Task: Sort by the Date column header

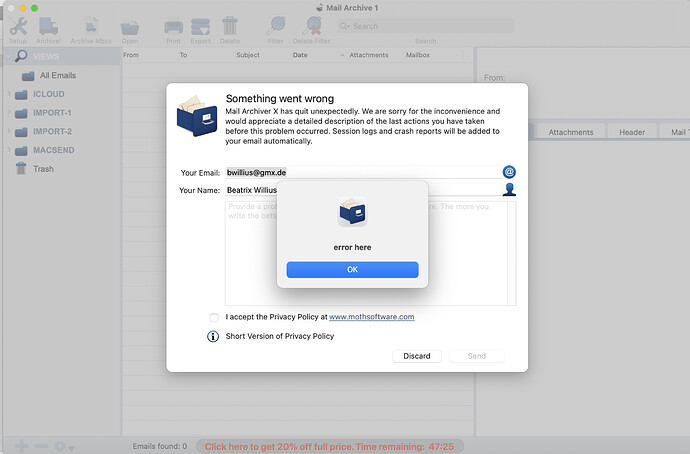Action: click(300, 55)
